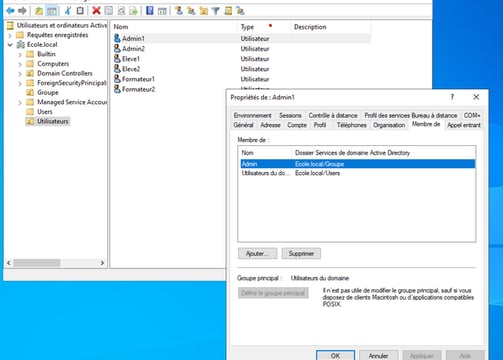Click the tree pane horizontal scrollbar thumb
This screenshot has height=360, width=503.
tap(37, 263)
